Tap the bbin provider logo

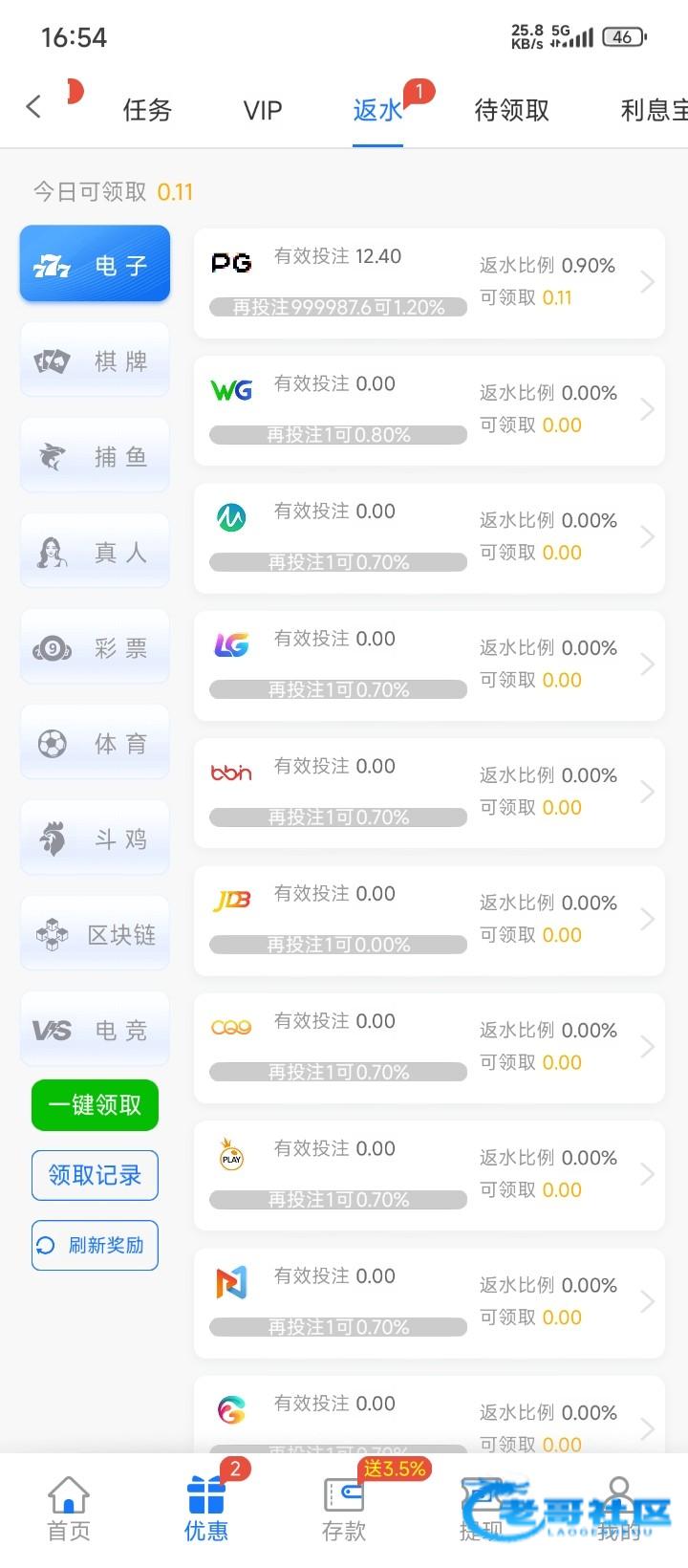(x=231, y=773)
